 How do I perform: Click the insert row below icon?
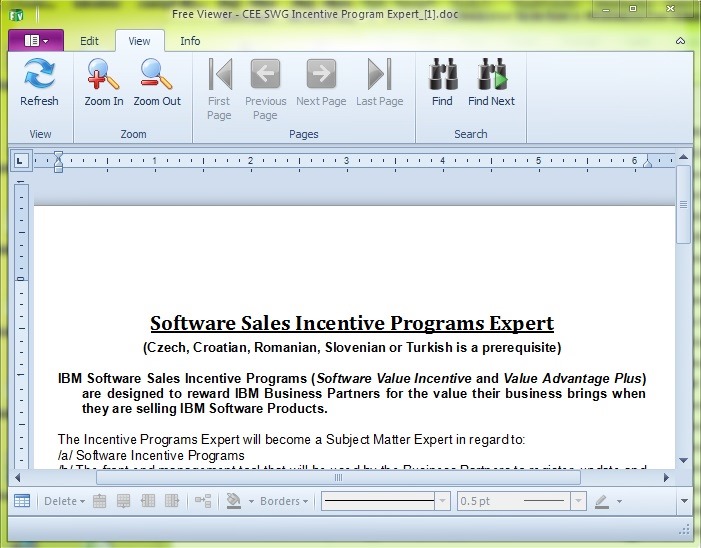pyautogui.click(x=123, y=501)
